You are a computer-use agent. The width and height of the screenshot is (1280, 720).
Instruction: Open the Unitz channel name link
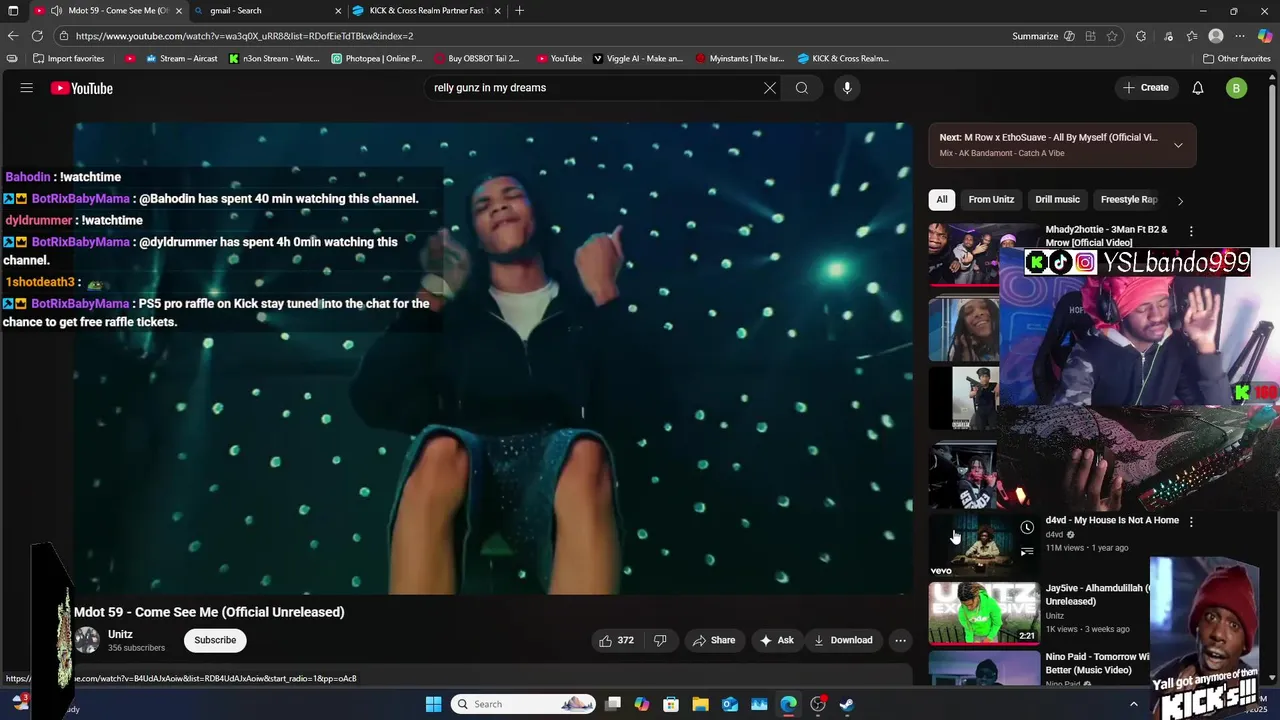point(120,634)
